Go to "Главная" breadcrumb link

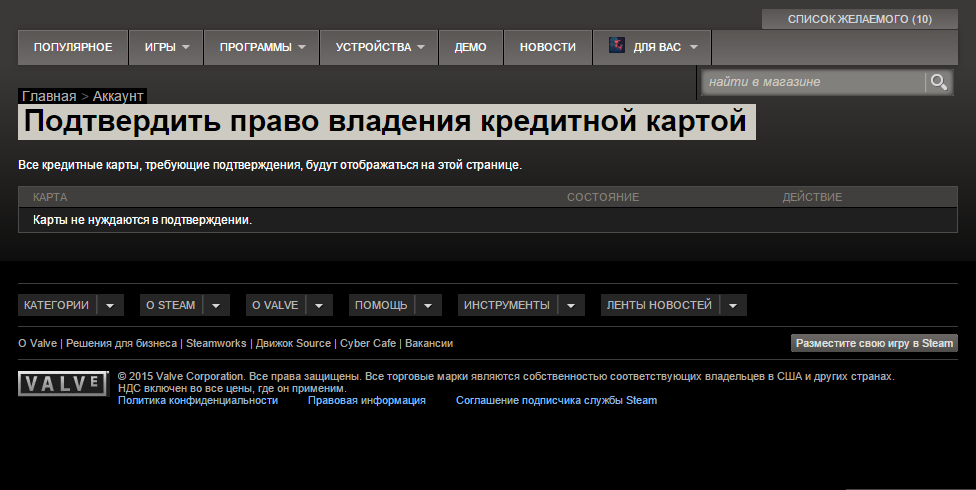[x=49, y=96]
